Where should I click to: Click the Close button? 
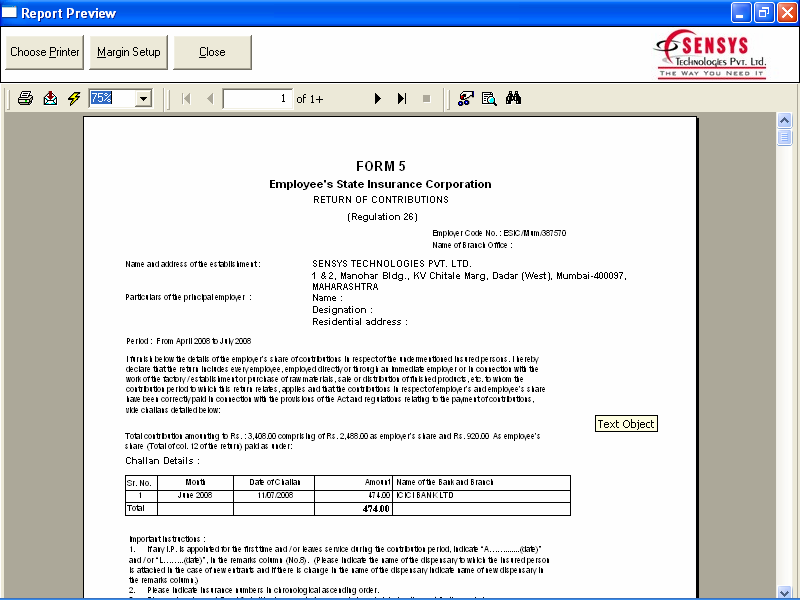click(x=212, y=52)
